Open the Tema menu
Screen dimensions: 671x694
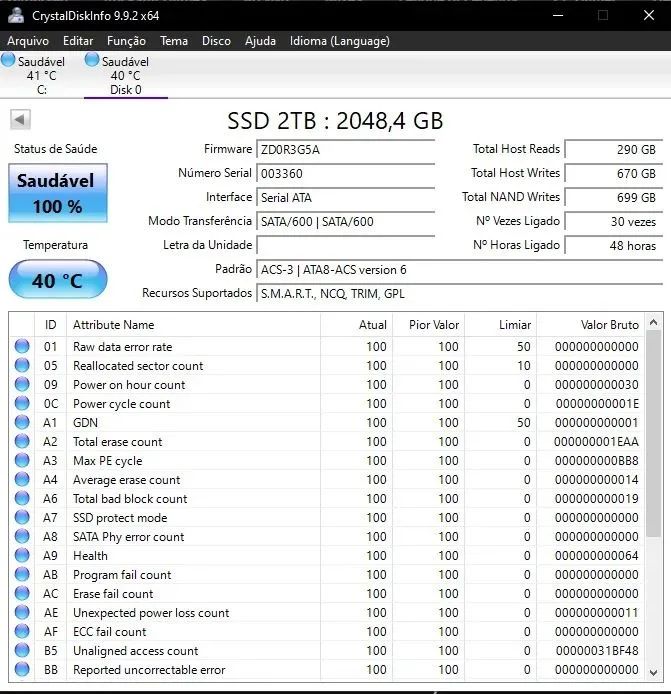[174, 41]
